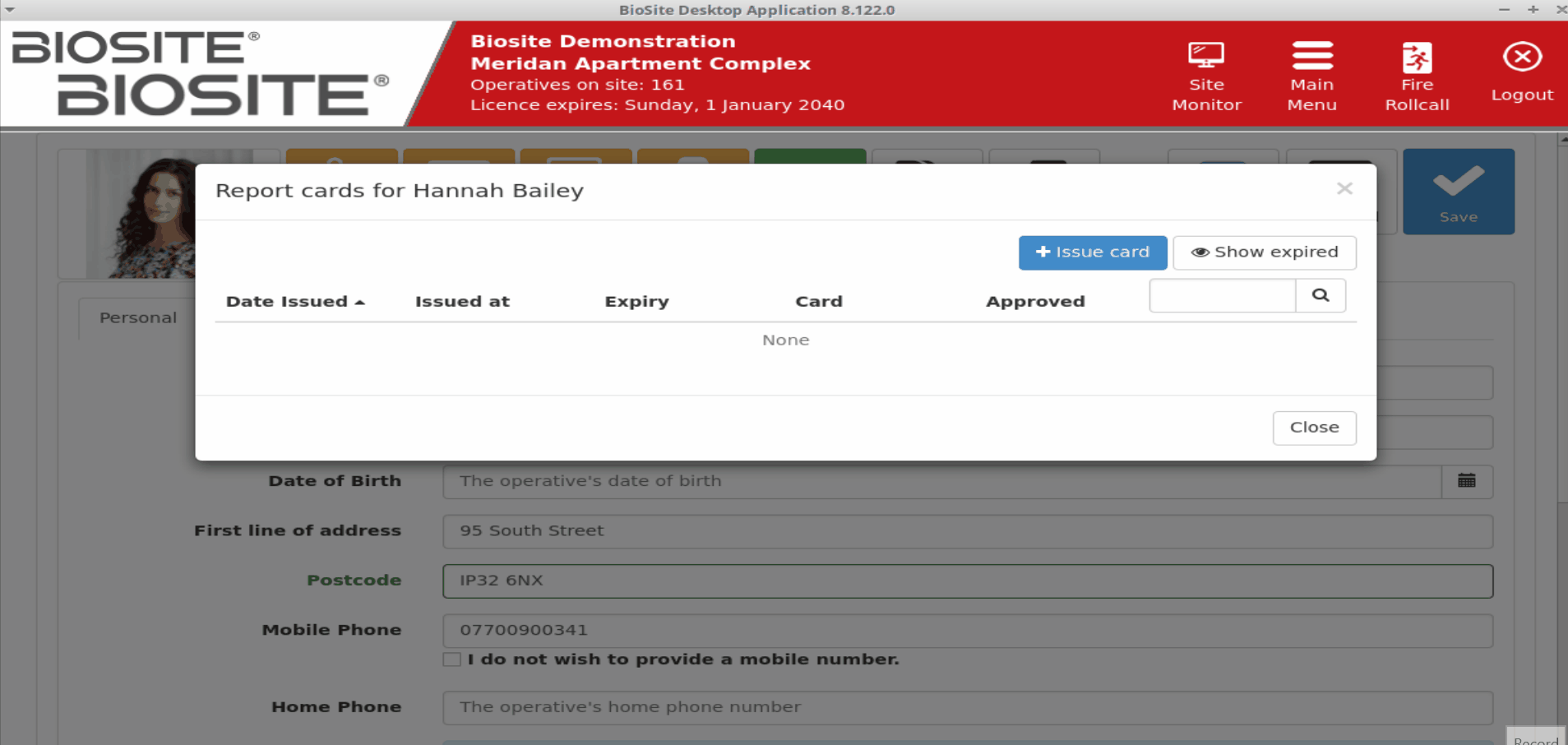Viewport: 1568px width, 745px height.
Task: Click Hannah Bailey's profile photo
Action: click(141, 214)
